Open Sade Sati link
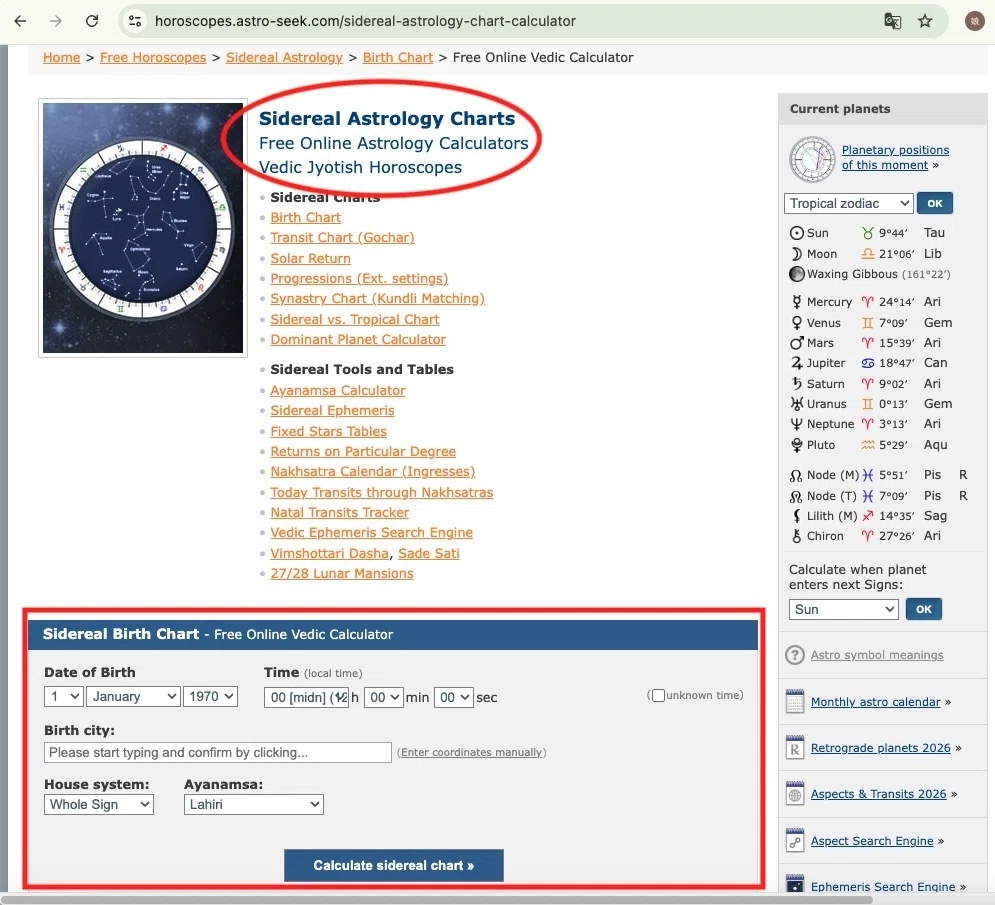995x905 pixels. (428, 553)
